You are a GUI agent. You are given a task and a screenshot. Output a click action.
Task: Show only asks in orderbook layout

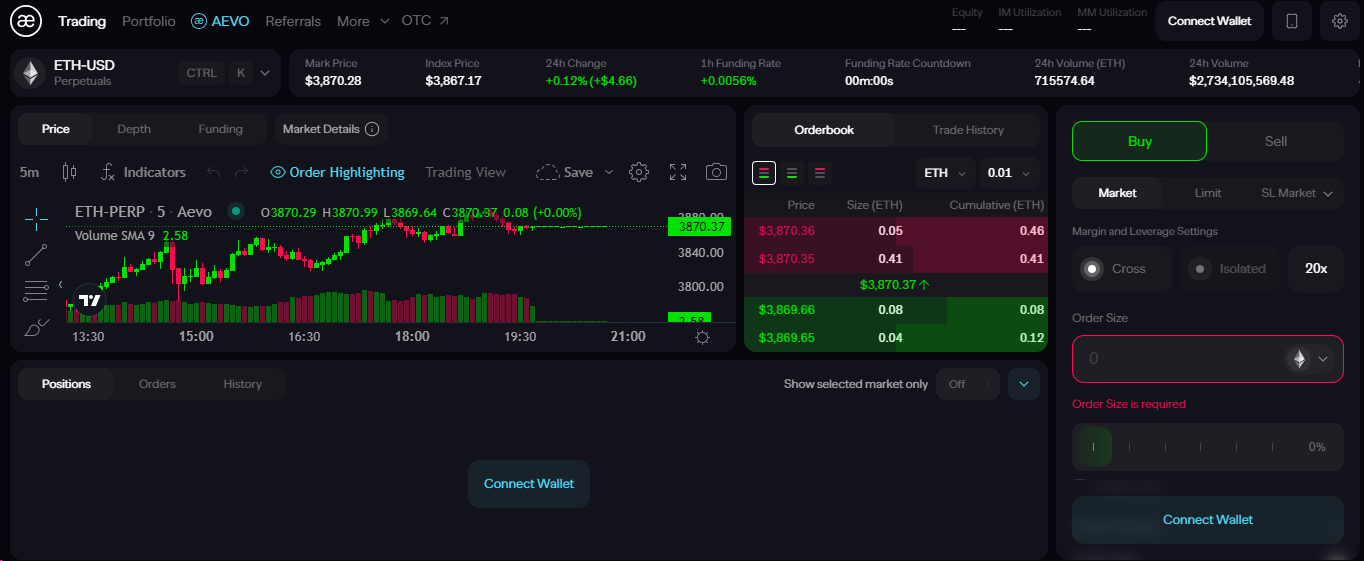pyautogui.click(x=820, y=173)
